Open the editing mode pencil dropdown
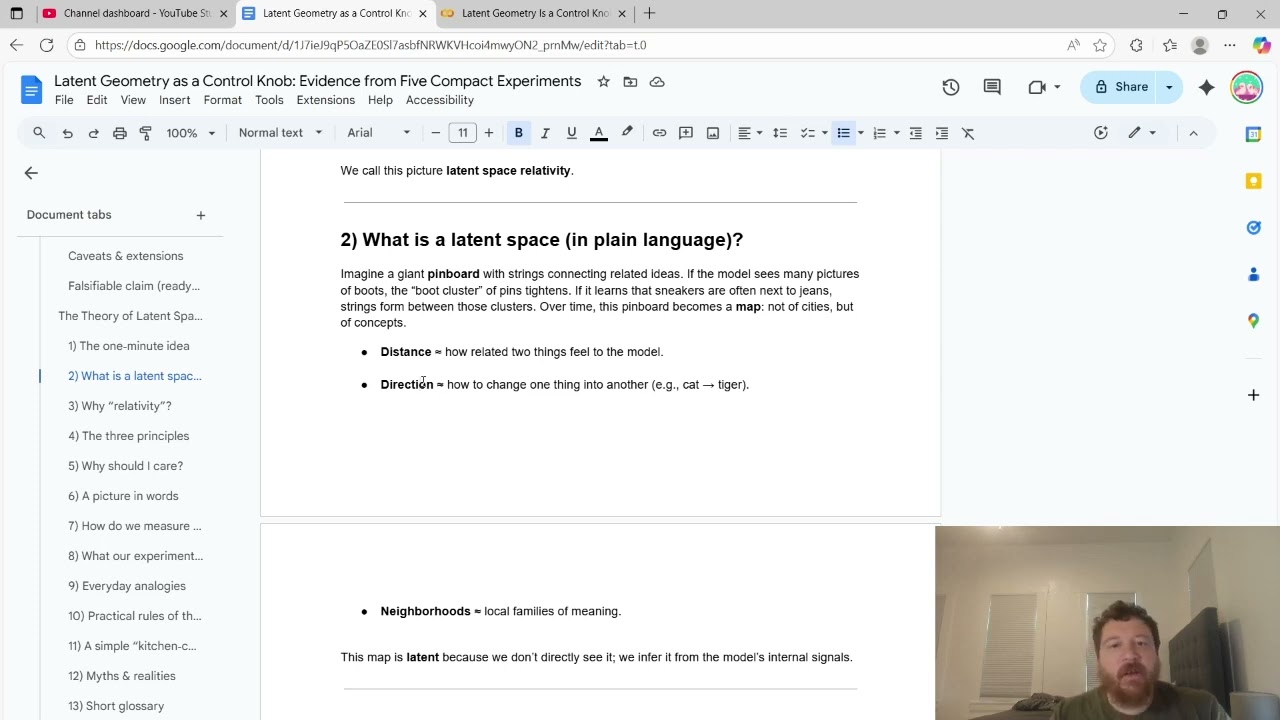The width and height of the screenshot is (1280, 720). pos(1141,133)
